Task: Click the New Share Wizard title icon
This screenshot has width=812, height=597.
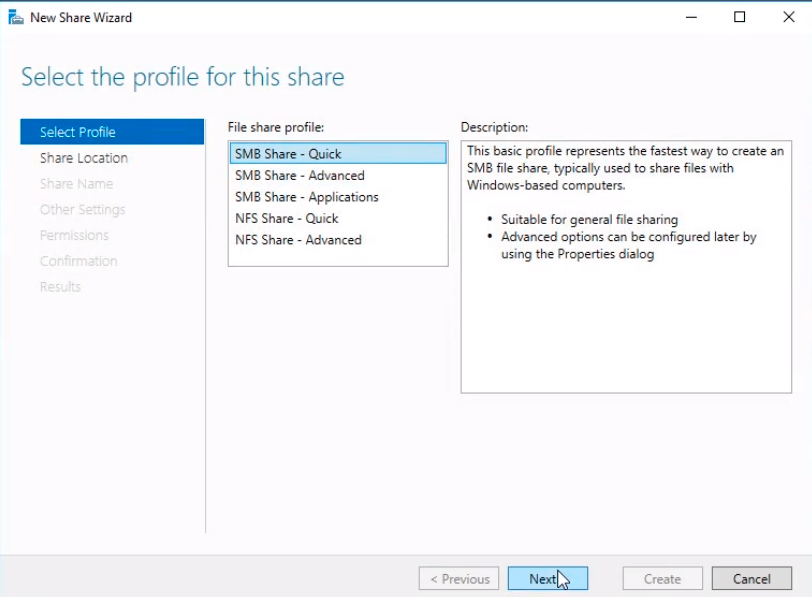Action: [x=16, y=18]
